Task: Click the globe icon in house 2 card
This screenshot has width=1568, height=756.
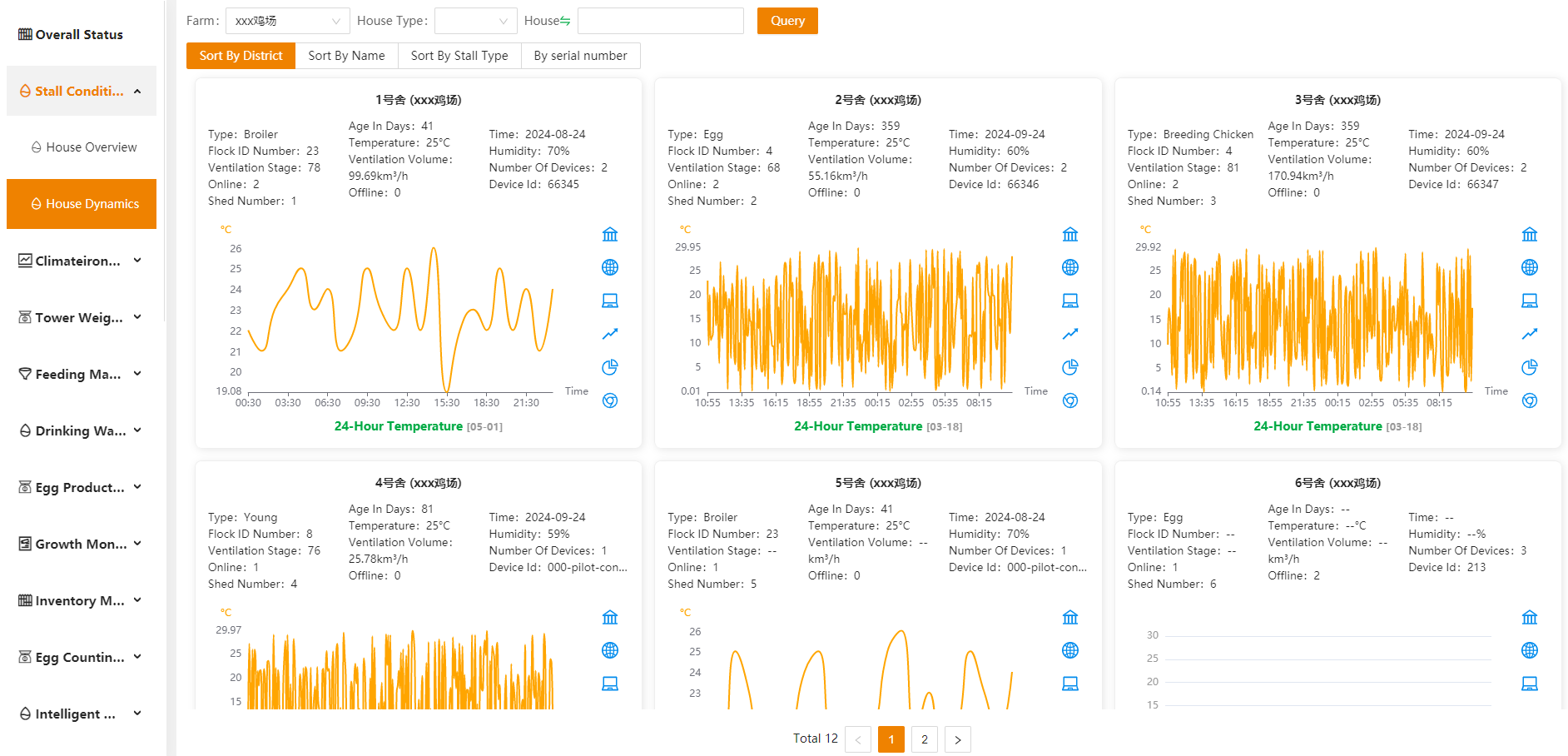Action: click(x=1070, y=267)
